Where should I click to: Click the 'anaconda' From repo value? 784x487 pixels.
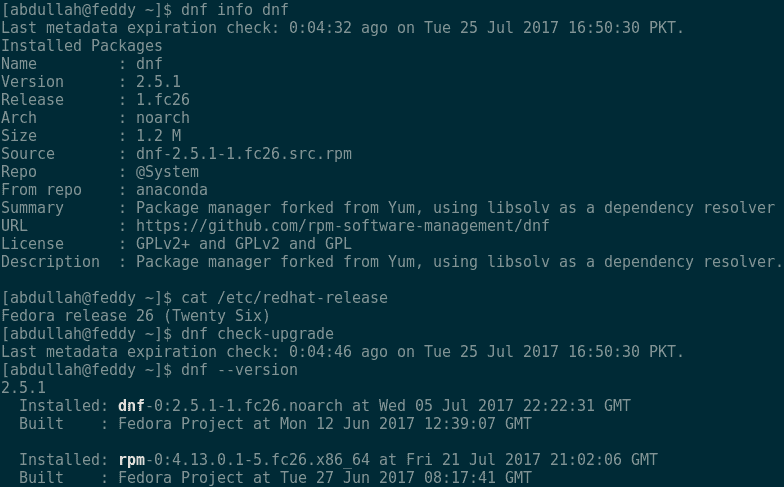[171, 190]
